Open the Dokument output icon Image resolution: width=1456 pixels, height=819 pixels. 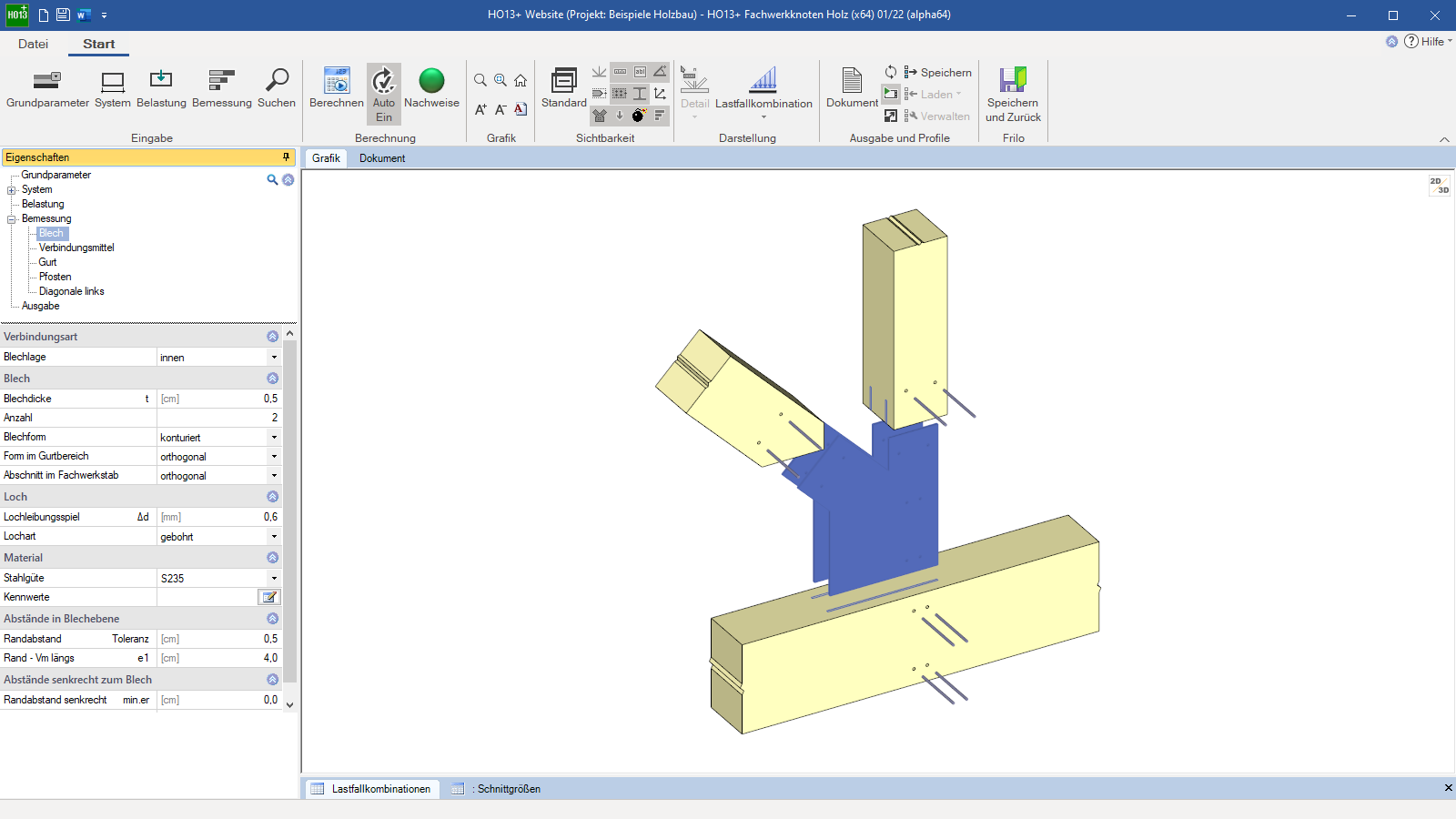coord(852,89)
